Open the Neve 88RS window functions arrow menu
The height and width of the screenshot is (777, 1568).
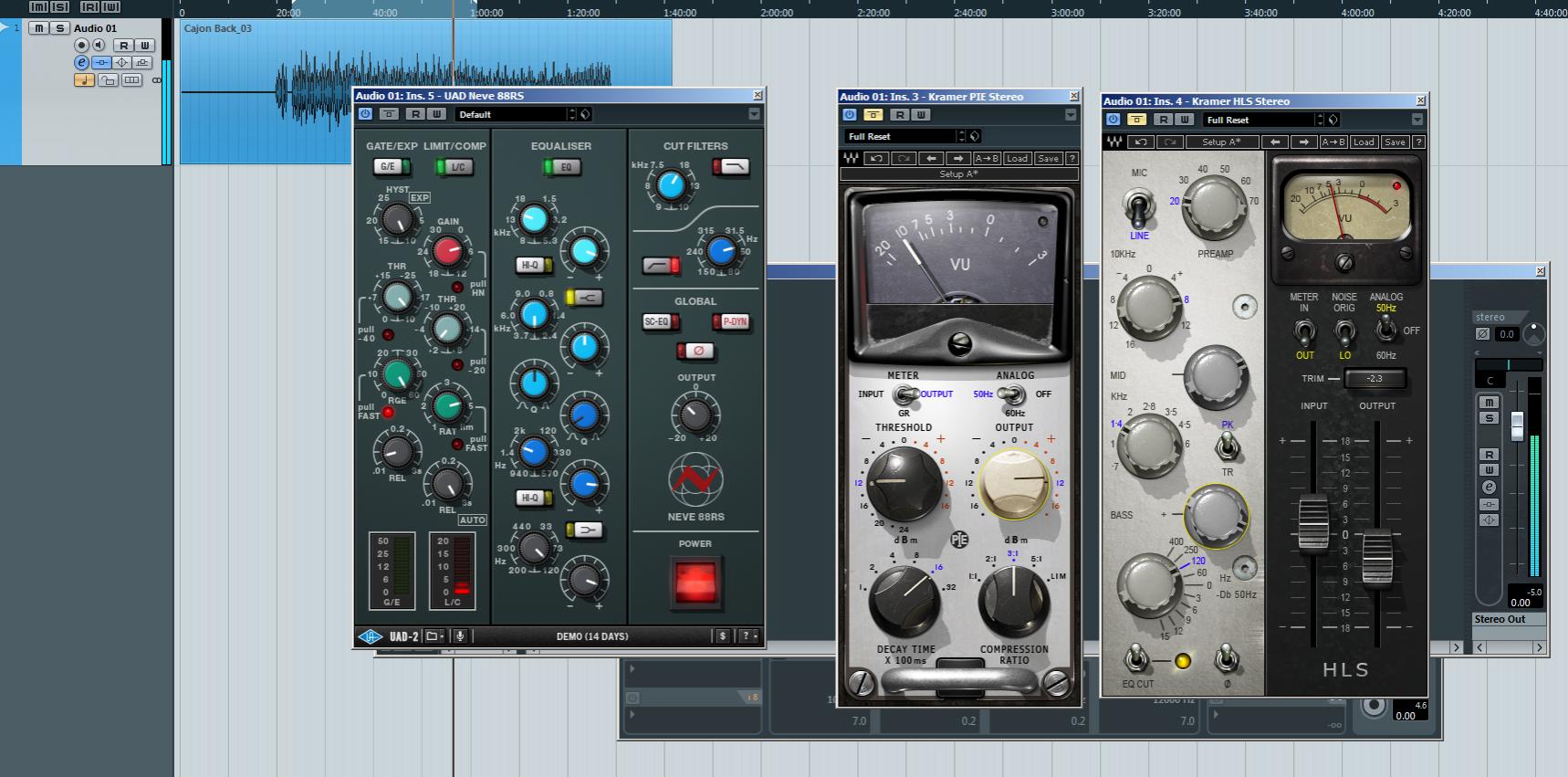click(754, 114)
